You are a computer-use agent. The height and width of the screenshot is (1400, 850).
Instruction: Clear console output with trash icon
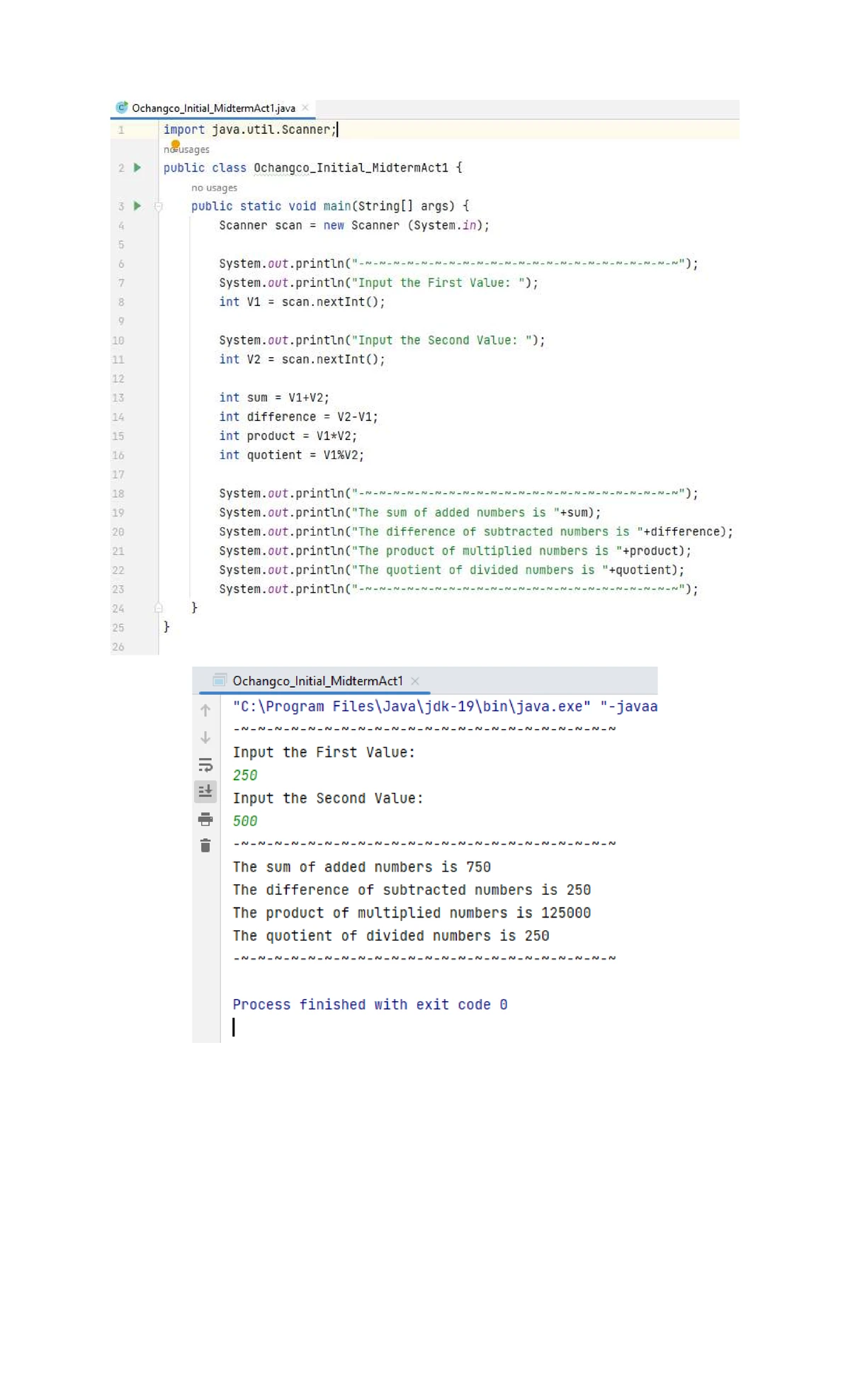click(x=205, y=845)
